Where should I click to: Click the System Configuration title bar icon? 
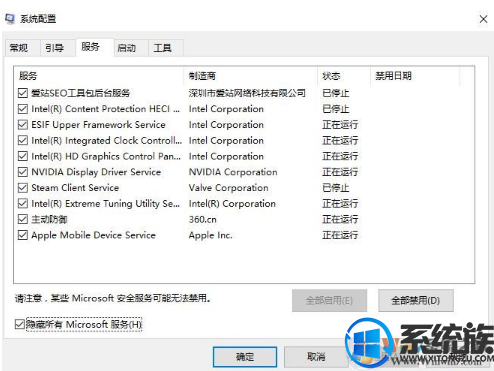tap(10, 19)
